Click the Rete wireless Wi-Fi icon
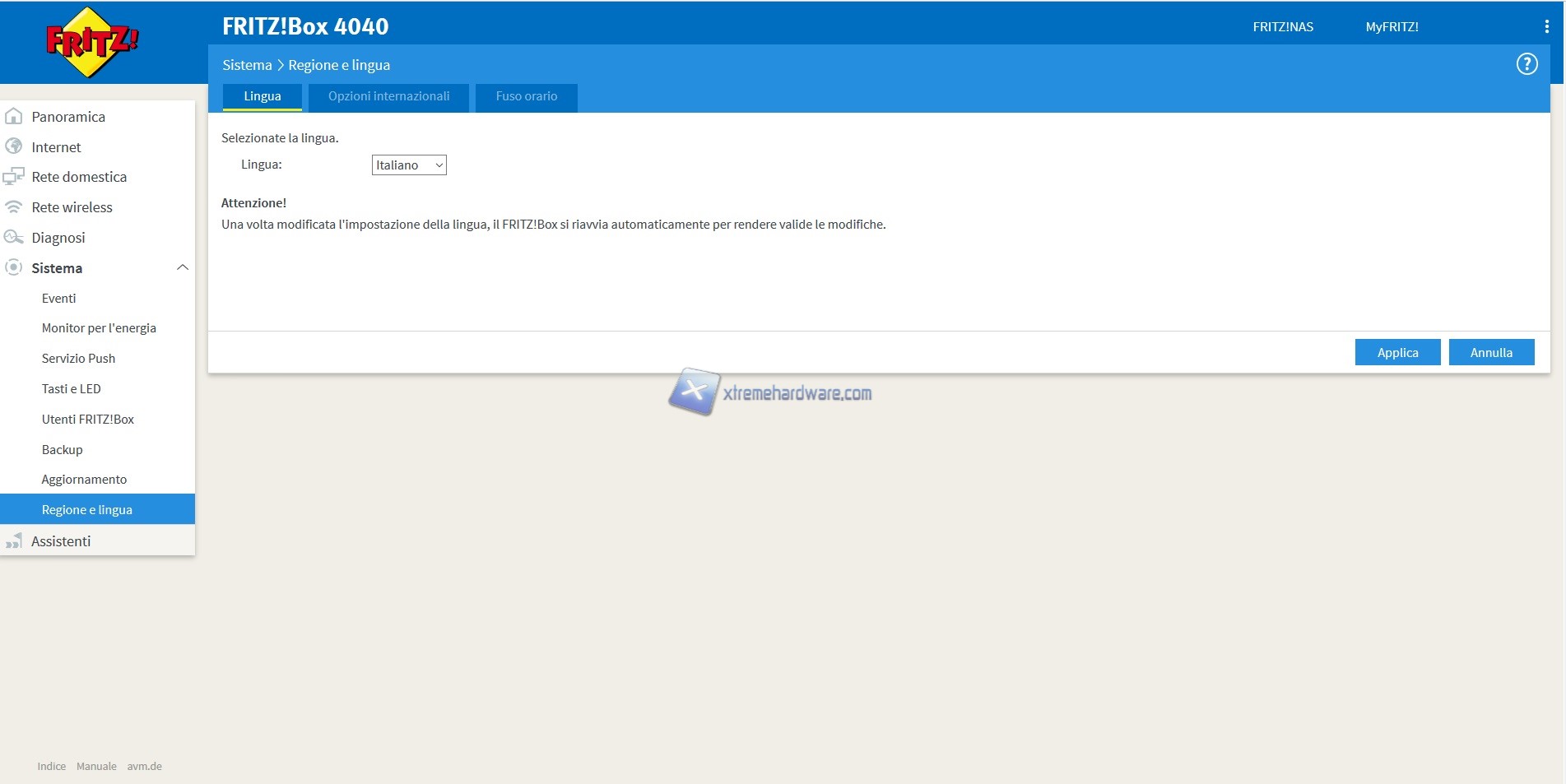1566x784 pixels. click(14, 207)
